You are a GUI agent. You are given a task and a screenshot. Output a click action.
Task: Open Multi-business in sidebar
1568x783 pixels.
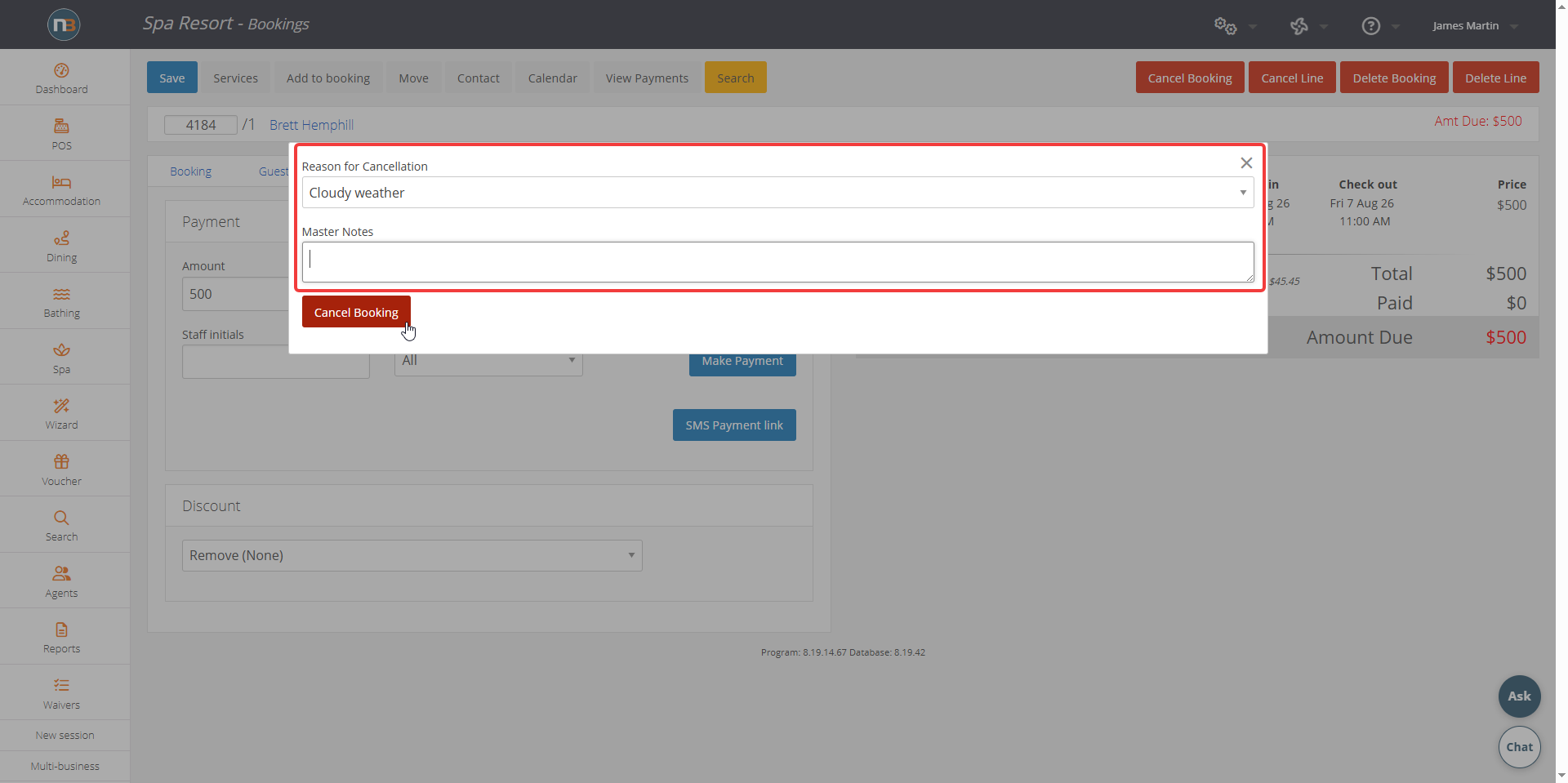65,766
